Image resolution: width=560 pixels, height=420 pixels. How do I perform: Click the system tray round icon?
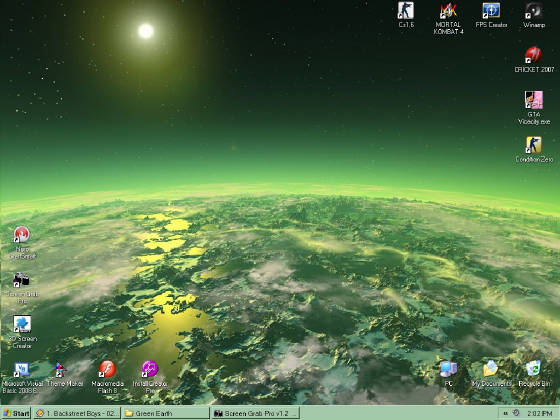pos(516,413)
